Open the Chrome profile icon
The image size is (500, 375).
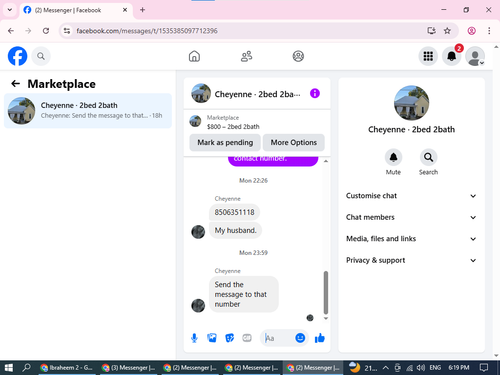472,31
